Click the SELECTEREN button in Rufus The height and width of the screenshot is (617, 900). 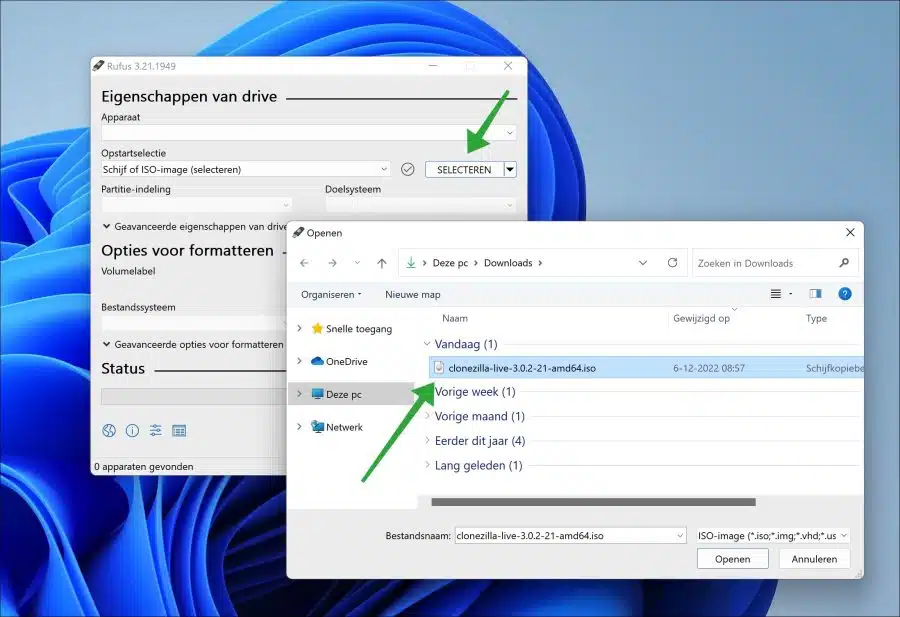coord(464,169)
